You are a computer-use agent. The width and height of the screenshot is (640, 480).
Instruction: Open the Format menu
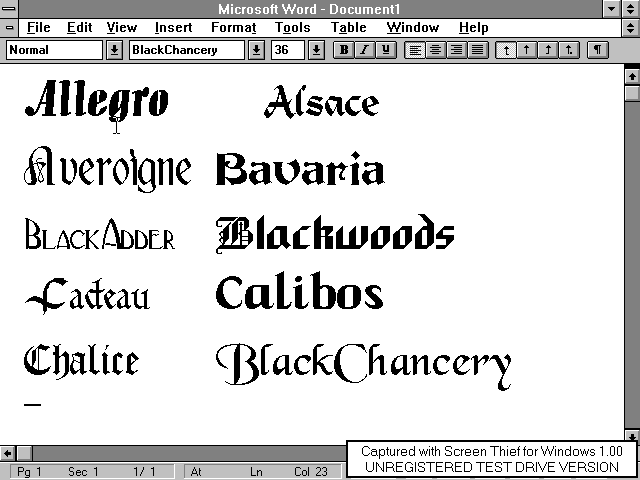pos(233,28)
